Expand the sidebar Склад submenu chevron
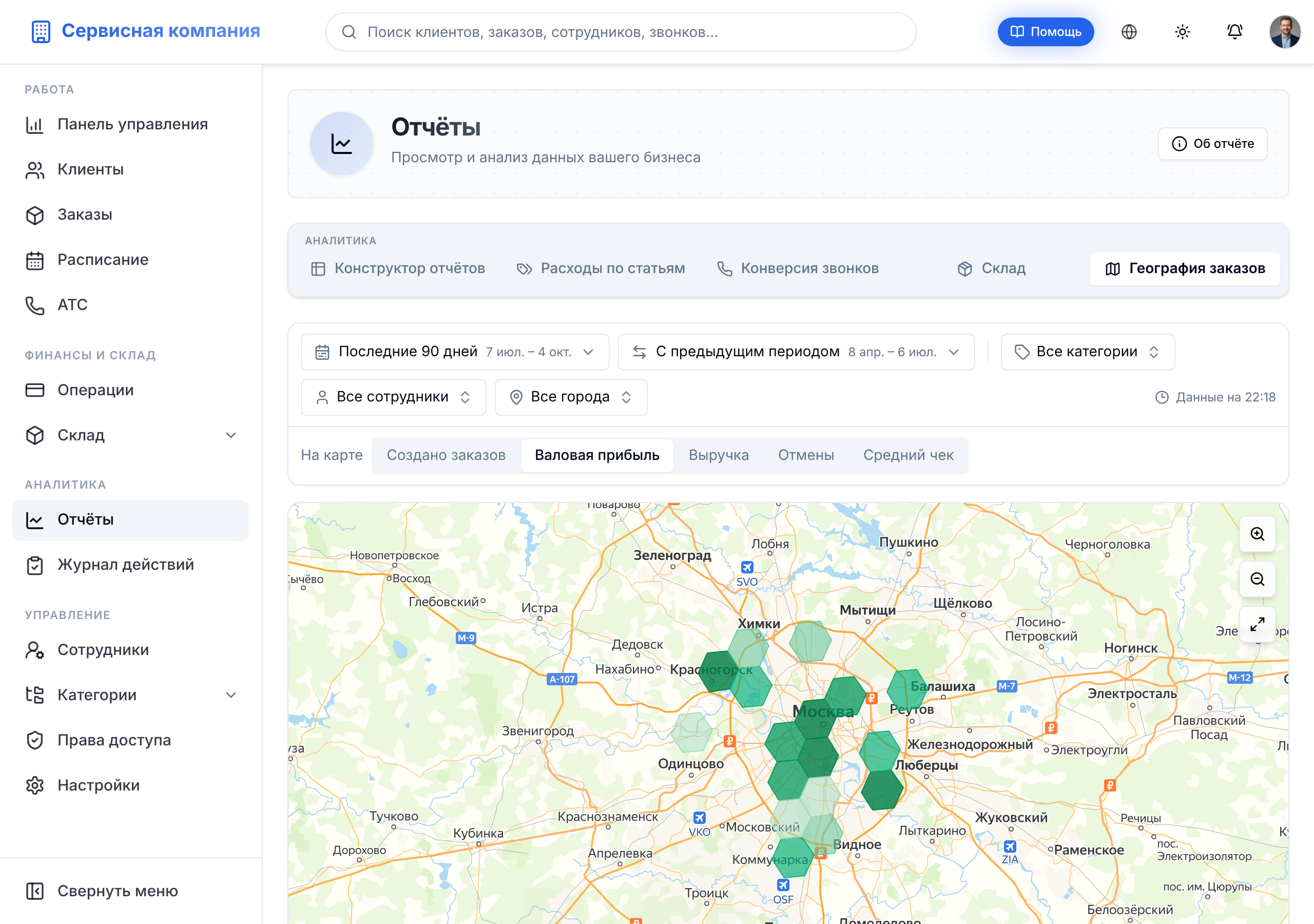The height and width of the screenshot is (924, 1314). click(230, 435)
